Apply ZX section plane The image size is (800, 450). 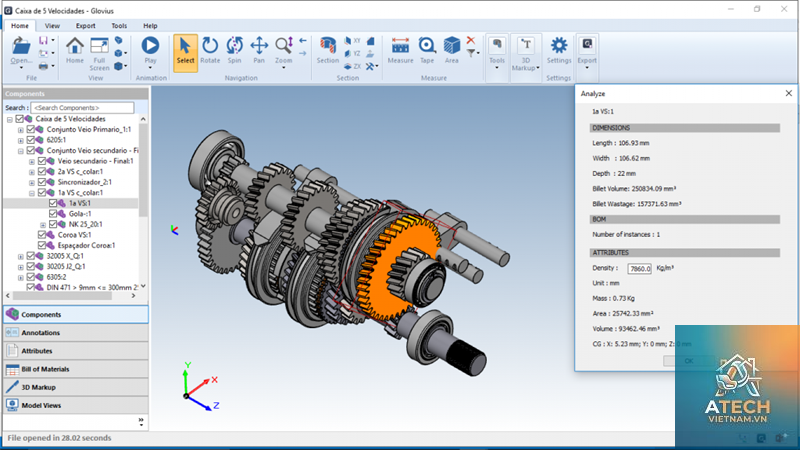click(x=352, y=66)
